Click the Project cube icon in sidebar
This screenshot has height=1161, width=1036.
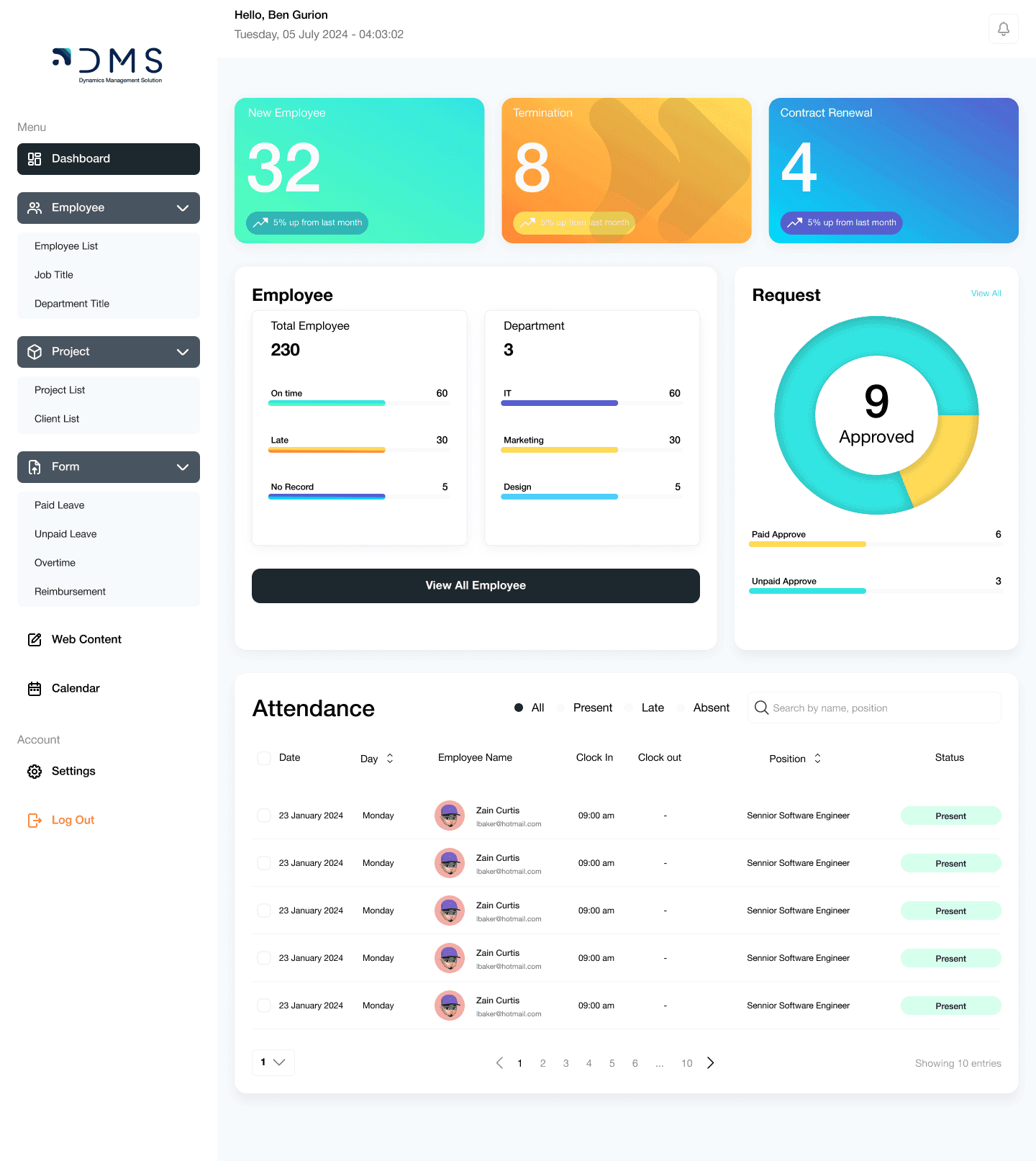tap(35, 352)
